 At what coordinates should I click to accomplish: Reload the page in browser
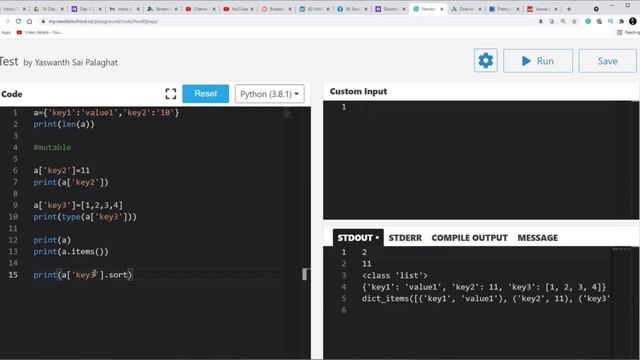pyautogui.click(x=18, y=21)
